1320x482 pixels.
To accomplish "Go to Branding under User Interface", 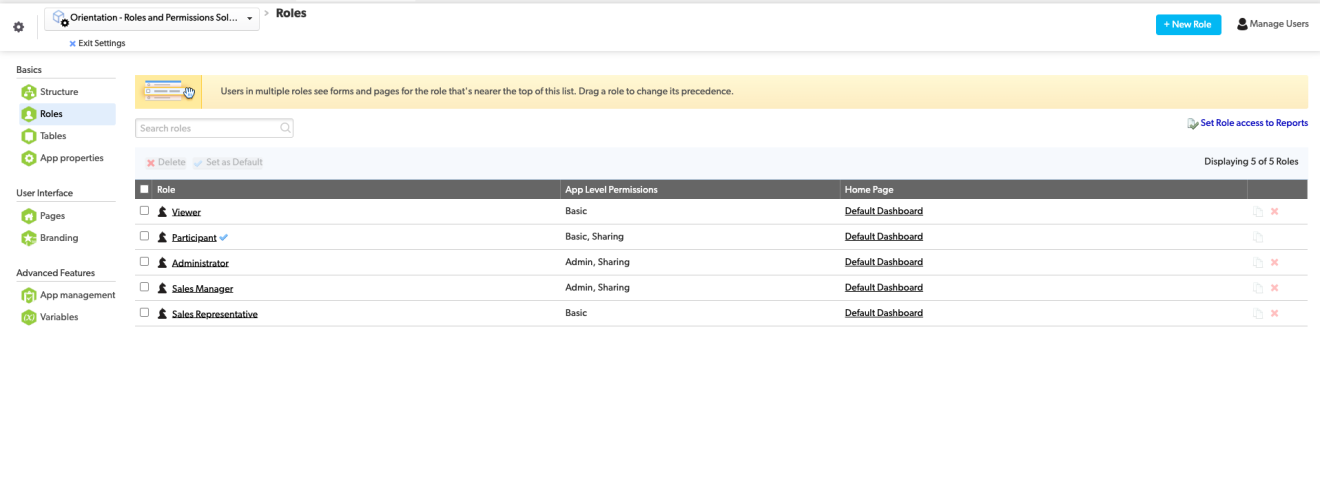I will coord(58,238).
